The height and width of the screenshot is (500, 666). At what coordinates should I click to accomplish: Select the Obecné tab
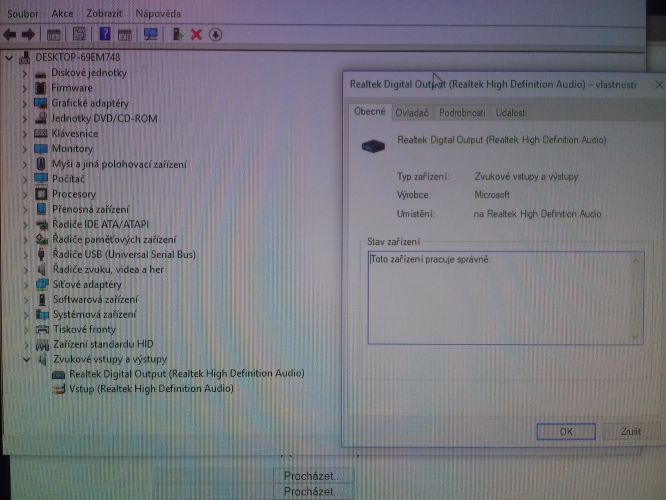(370, 112)
